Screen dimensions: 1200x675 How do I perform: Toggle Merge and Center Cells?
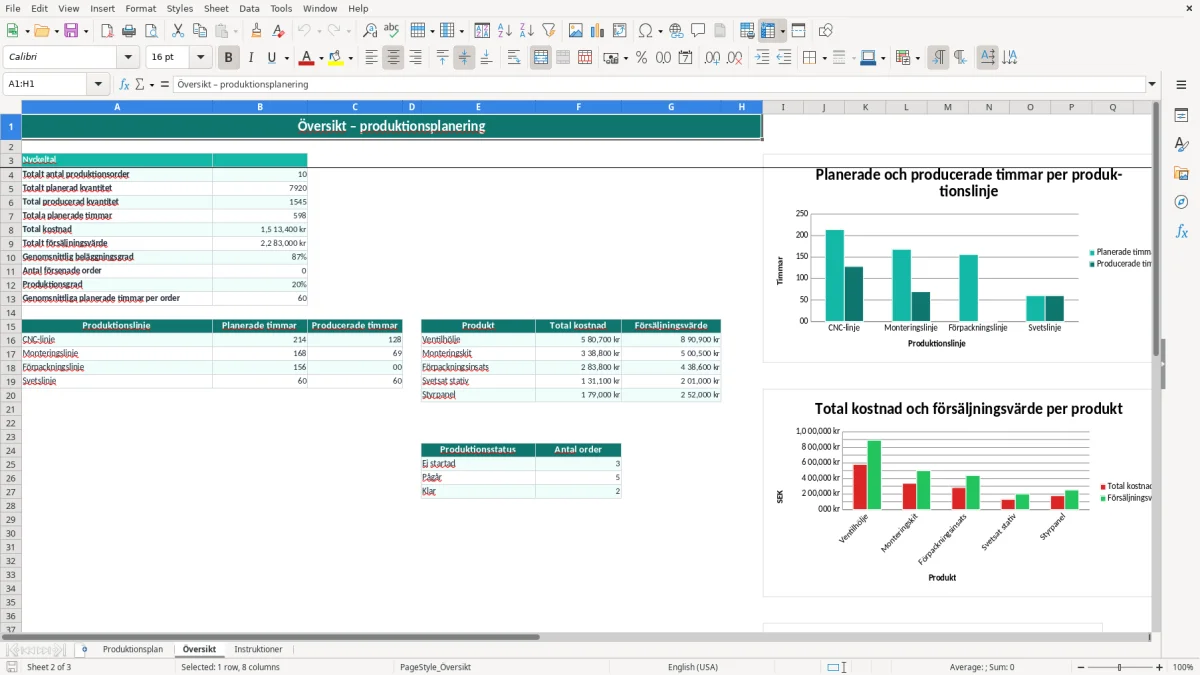541,58
